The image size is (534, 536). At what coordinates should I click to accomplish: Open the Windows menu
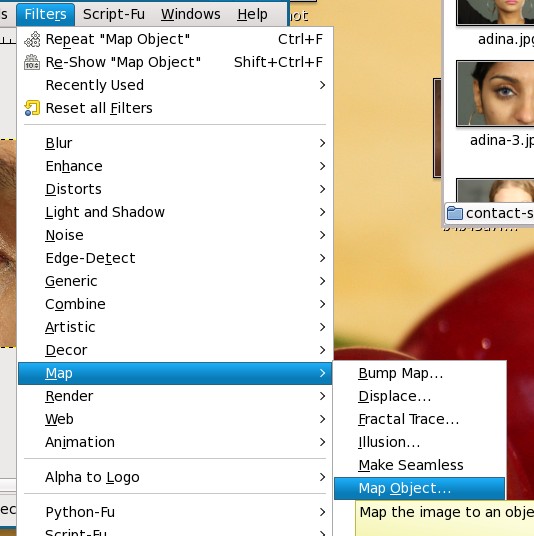point(191,14)
